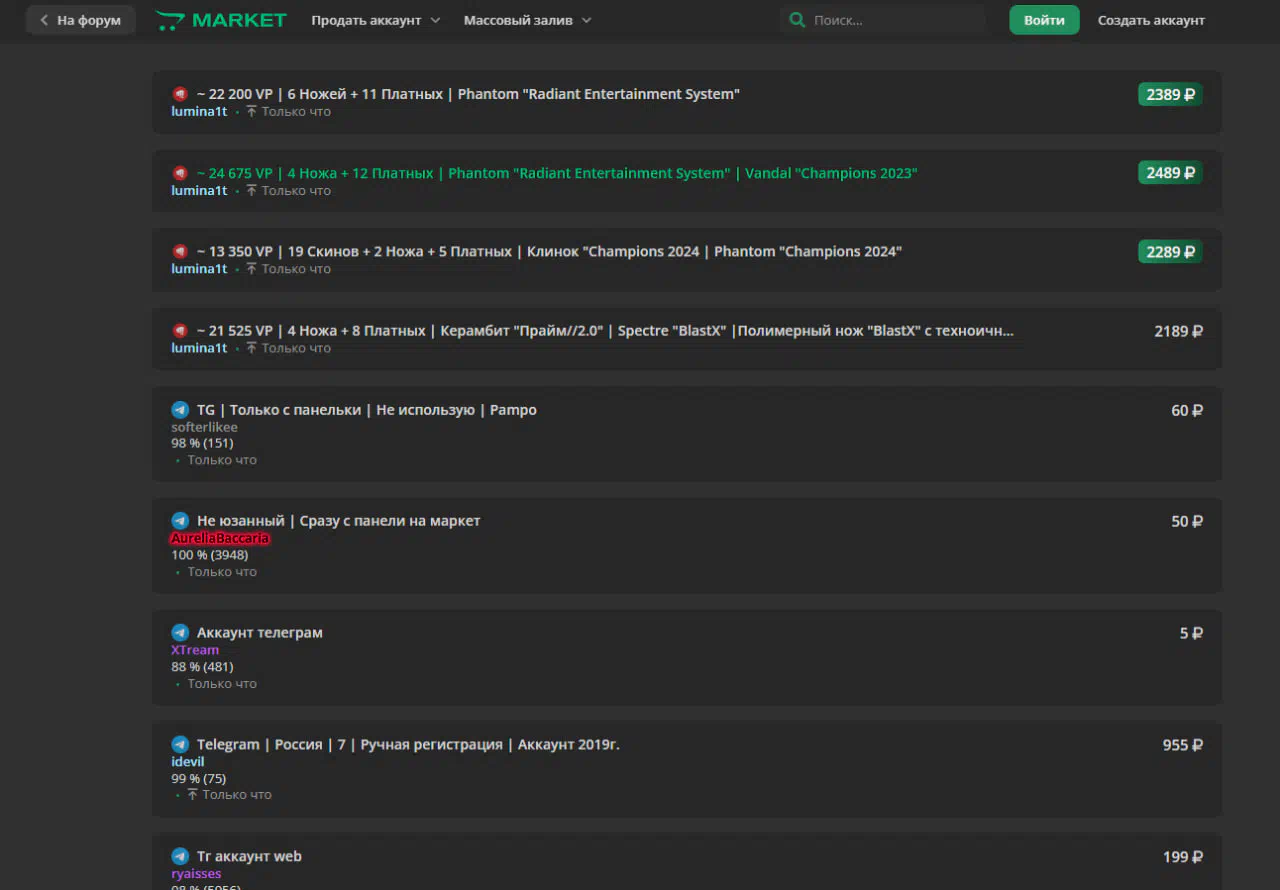Open listing ~ 22 200 VP 6 Ножей

point(468,94)
